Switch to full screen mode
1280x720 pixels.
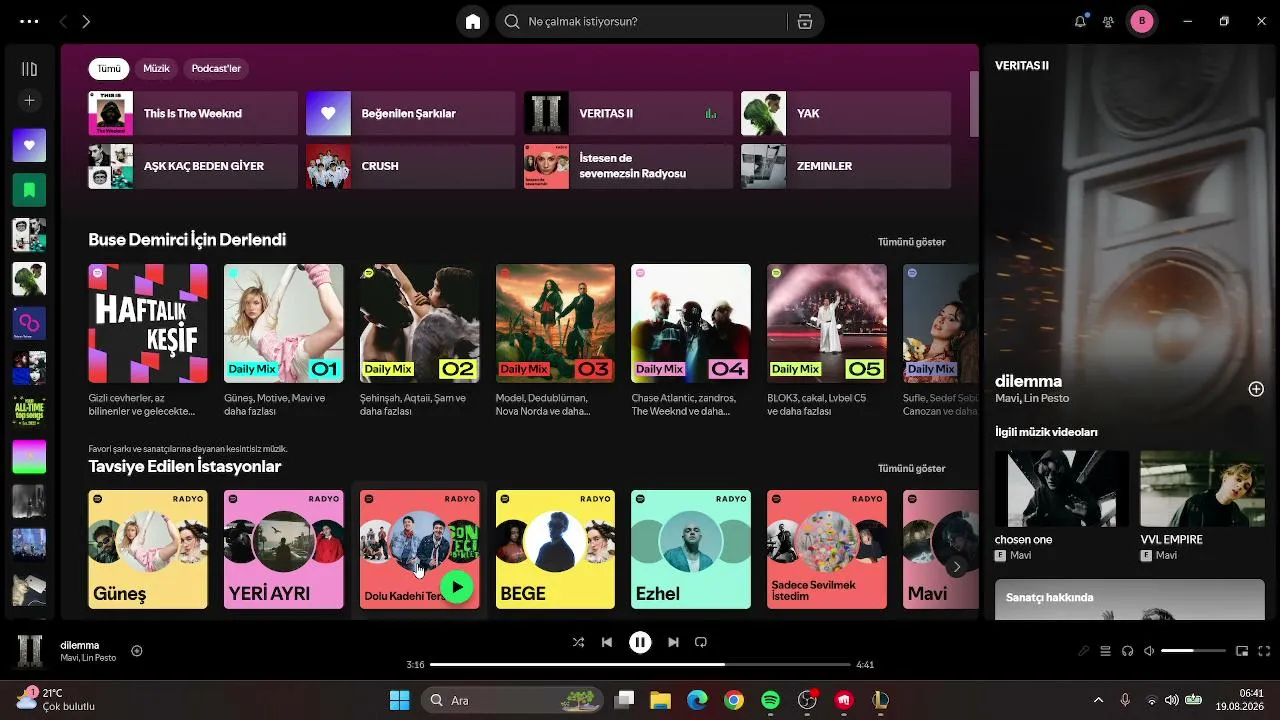1264,651
